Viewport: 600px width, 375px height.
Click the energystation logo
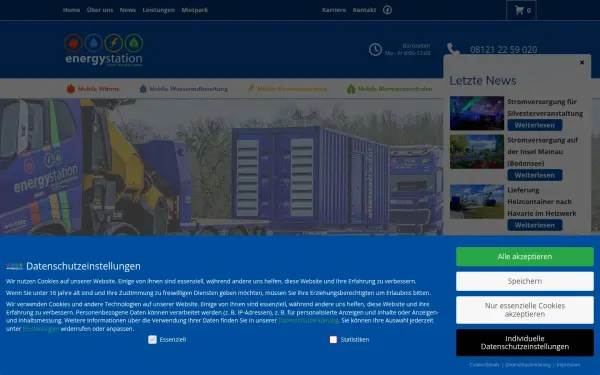click(x=104, y=50)
